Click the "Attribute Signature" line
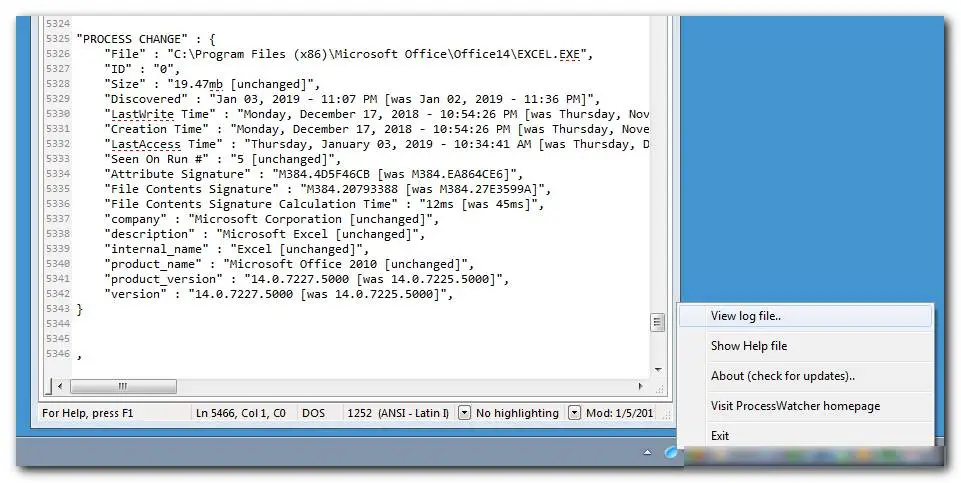The width and height of the screenshot is (961, 483). (314, 174)
